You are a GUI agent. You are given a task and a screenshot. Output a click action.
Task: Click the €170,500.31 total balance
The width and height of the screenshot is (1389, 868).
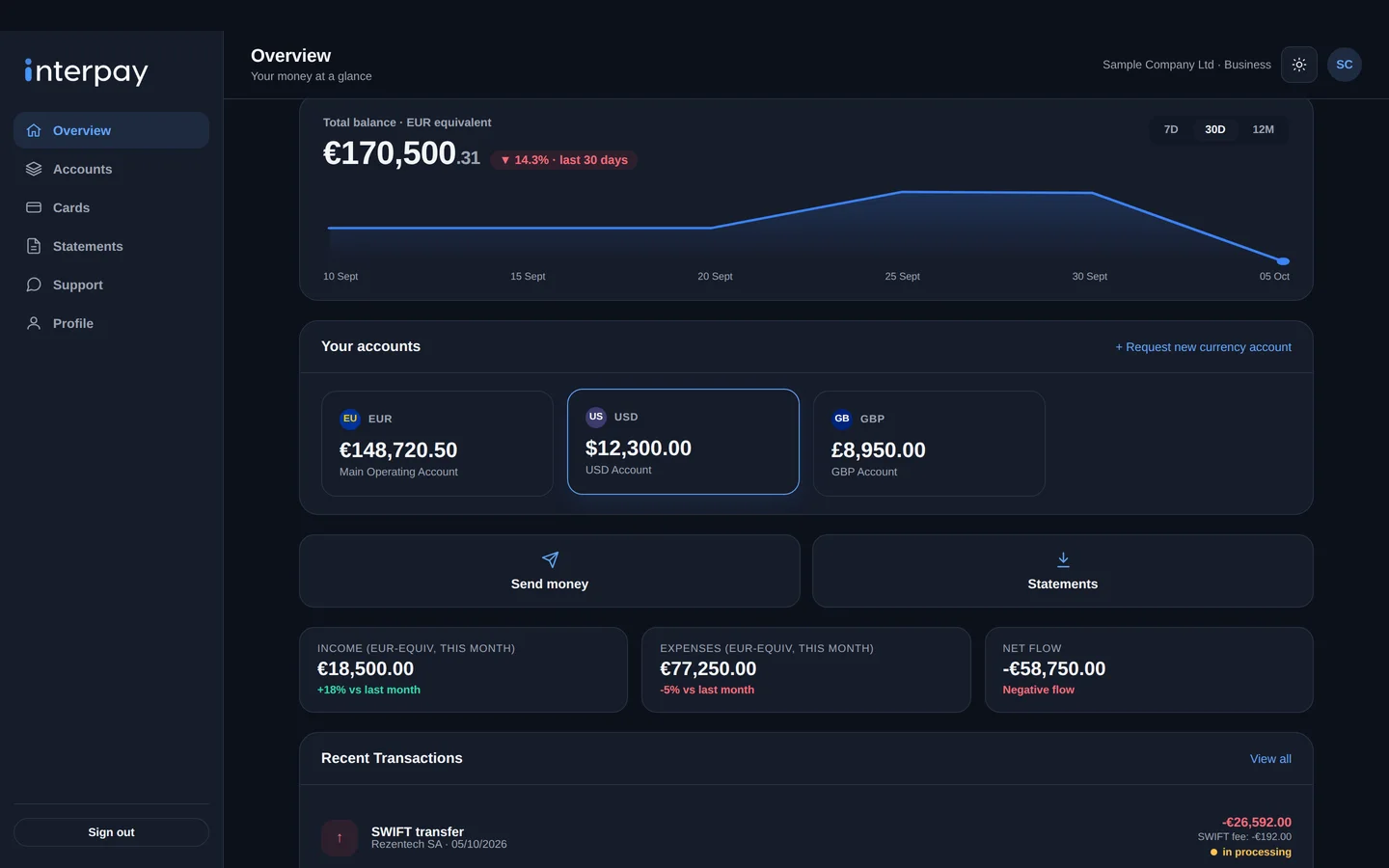click(x=401, y=153)
